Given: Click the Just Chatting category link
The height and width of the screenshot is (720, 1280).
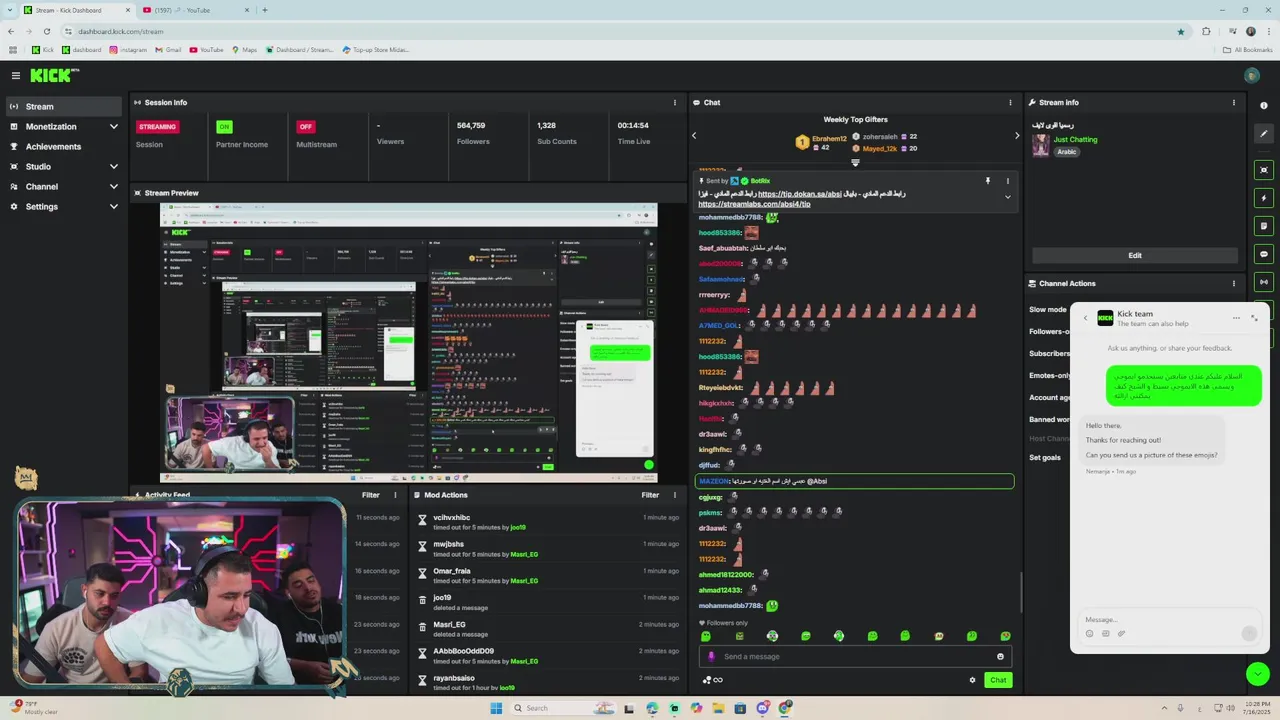Looking at the screenshot, I should pos(1075,139).
